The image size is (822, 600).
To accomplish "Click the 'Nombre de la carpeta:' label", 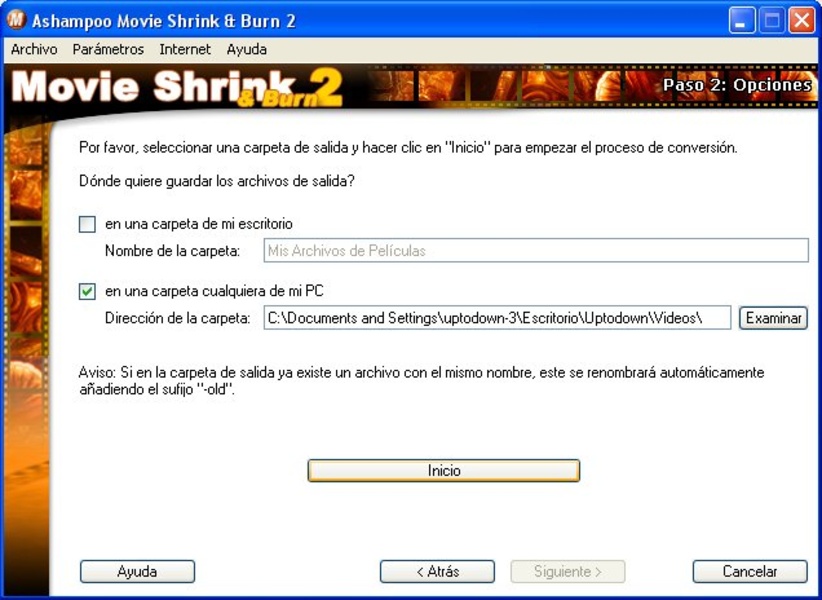I will pos(172,251).
